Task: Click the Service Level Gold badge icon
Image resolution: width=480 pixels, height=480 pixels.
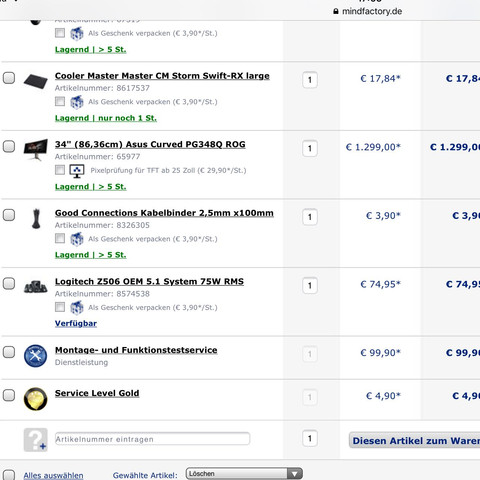Action: click(x=35, y=399)
